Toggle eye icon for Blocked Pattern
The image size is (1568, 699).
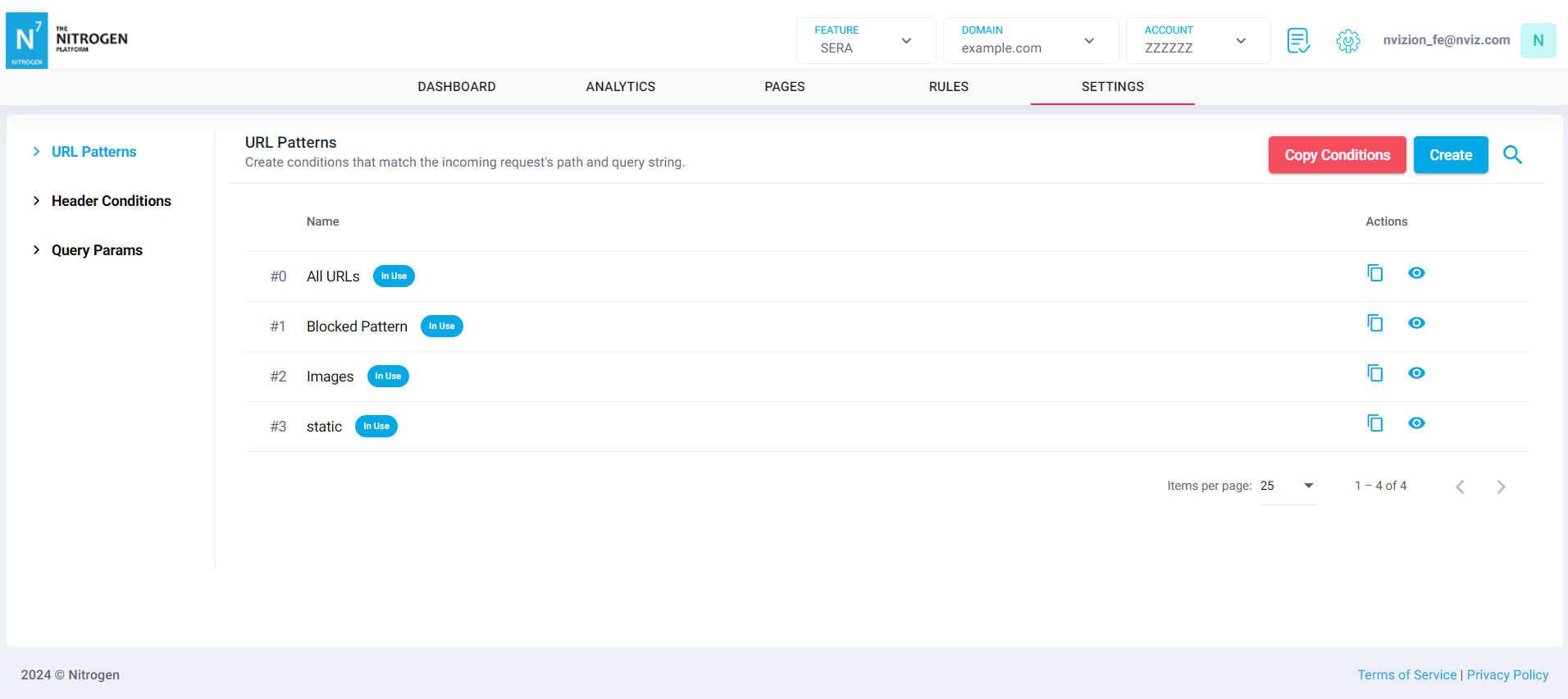coord(1416,323)
